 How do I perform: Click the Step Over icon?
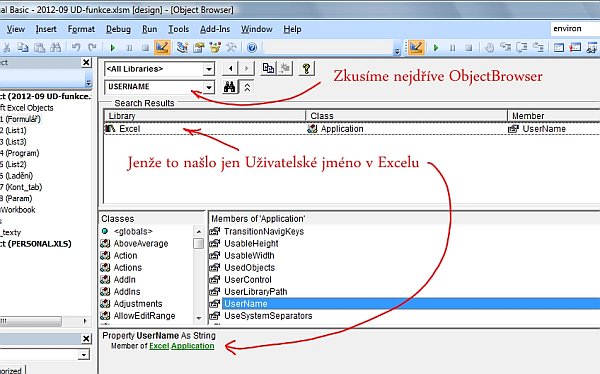click(x=522, y=47)
